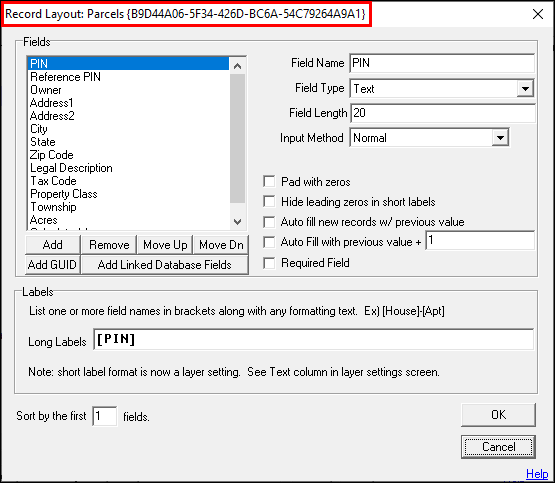Select Zip Code field entry

click(x=128, y=155)
